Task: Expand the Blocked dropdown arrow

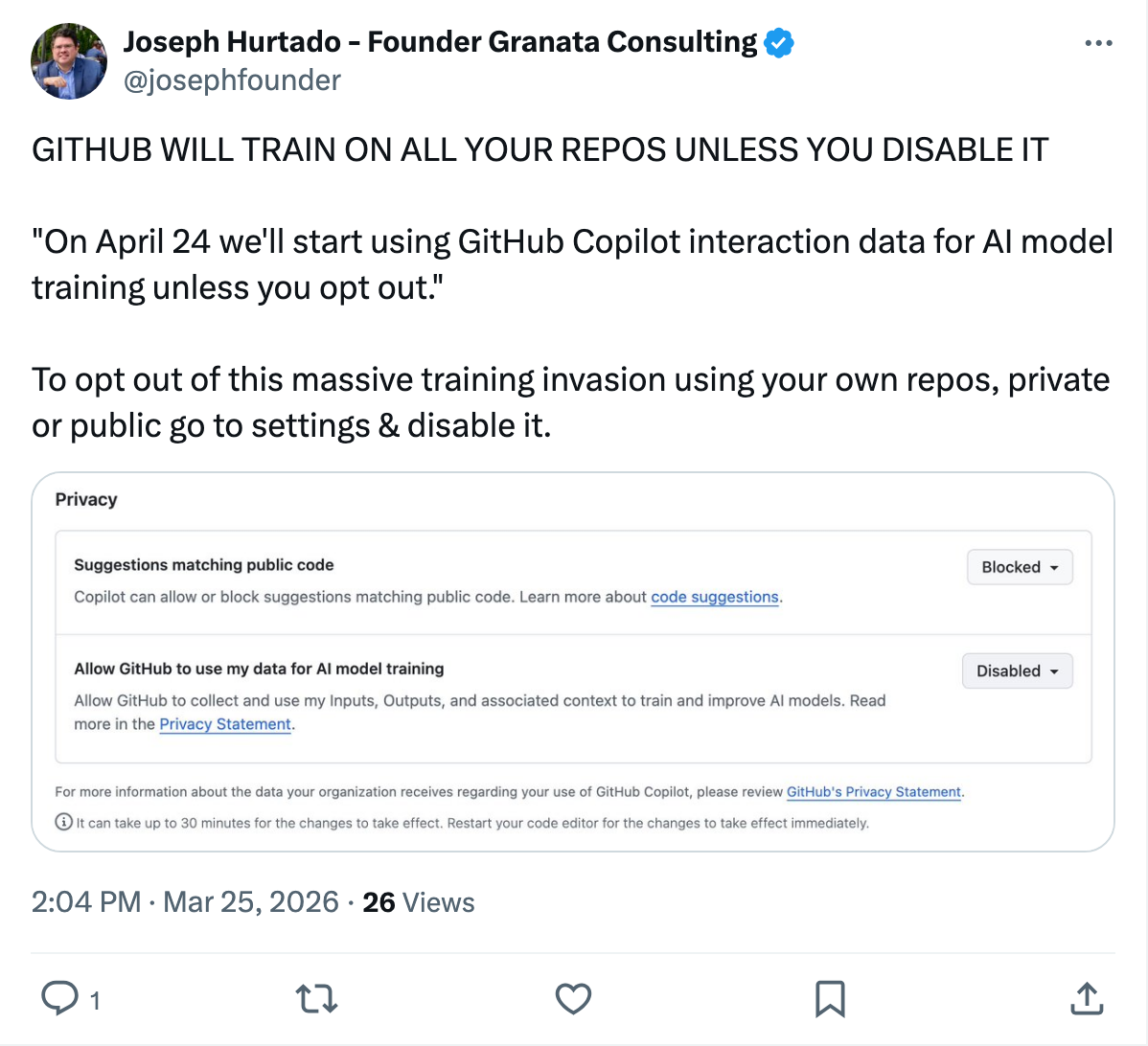Action: point(1055,566)
